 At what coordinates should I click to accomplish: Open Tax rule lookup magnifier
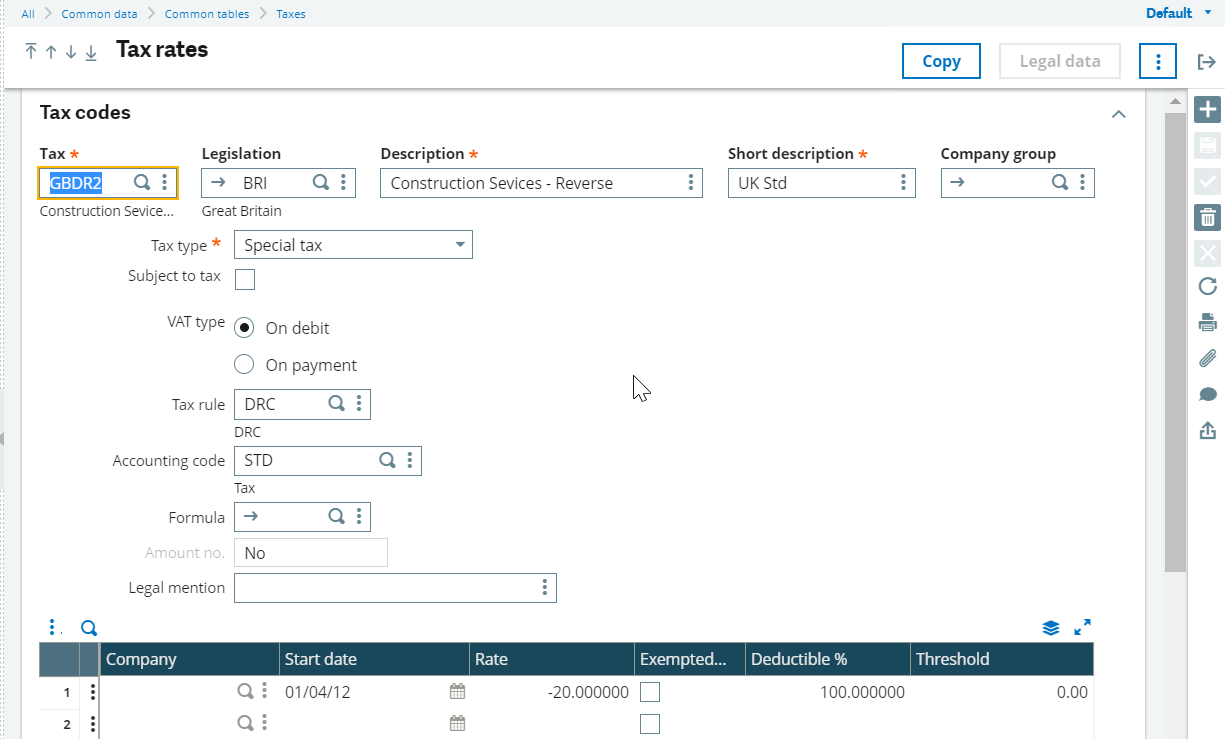tap(337, 404)
